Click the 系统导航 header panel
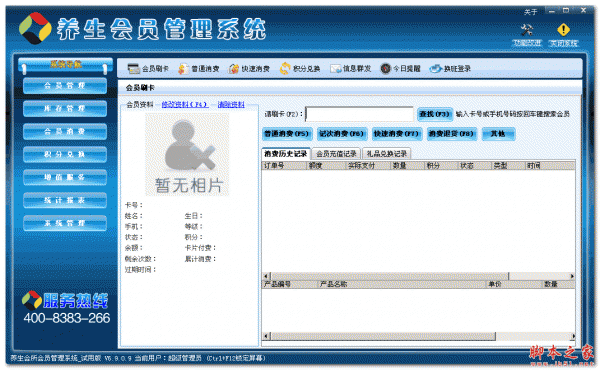 coord(65,65)
